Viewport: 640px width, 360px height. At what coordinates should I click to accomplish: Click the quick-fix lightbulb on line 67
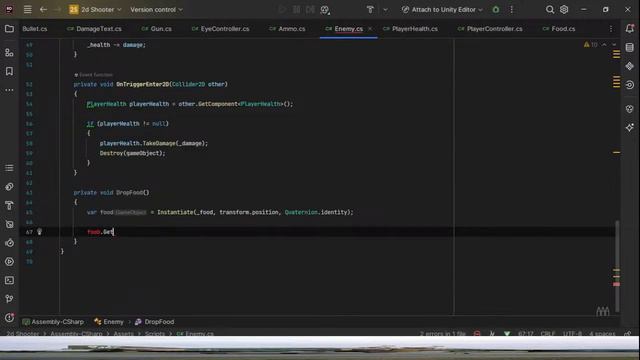[40, 232]
